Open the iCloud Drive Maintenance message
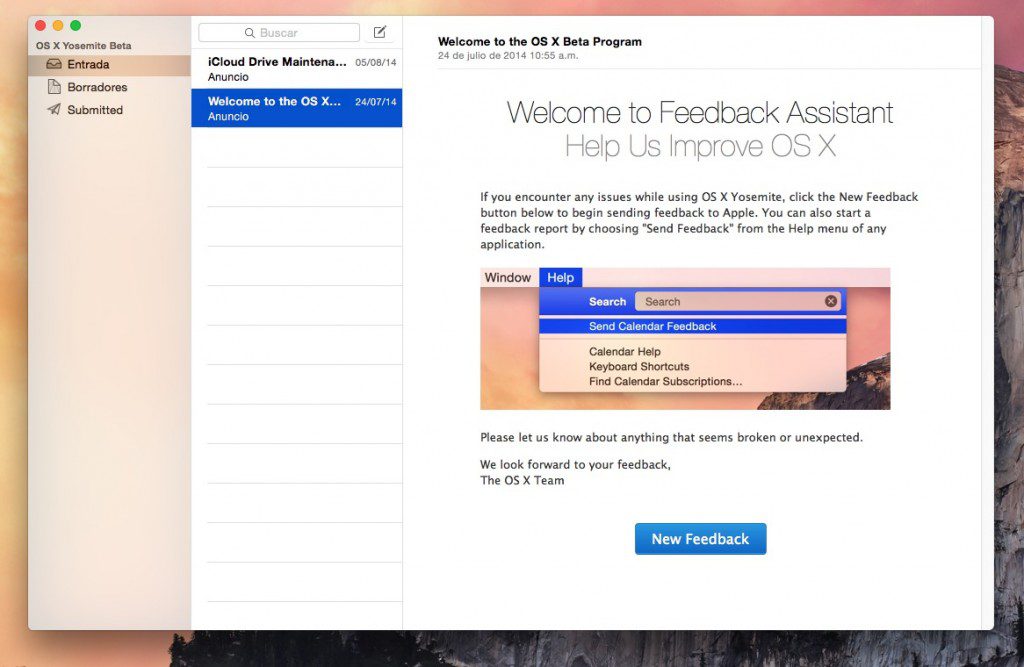 [x=296, y=69]
